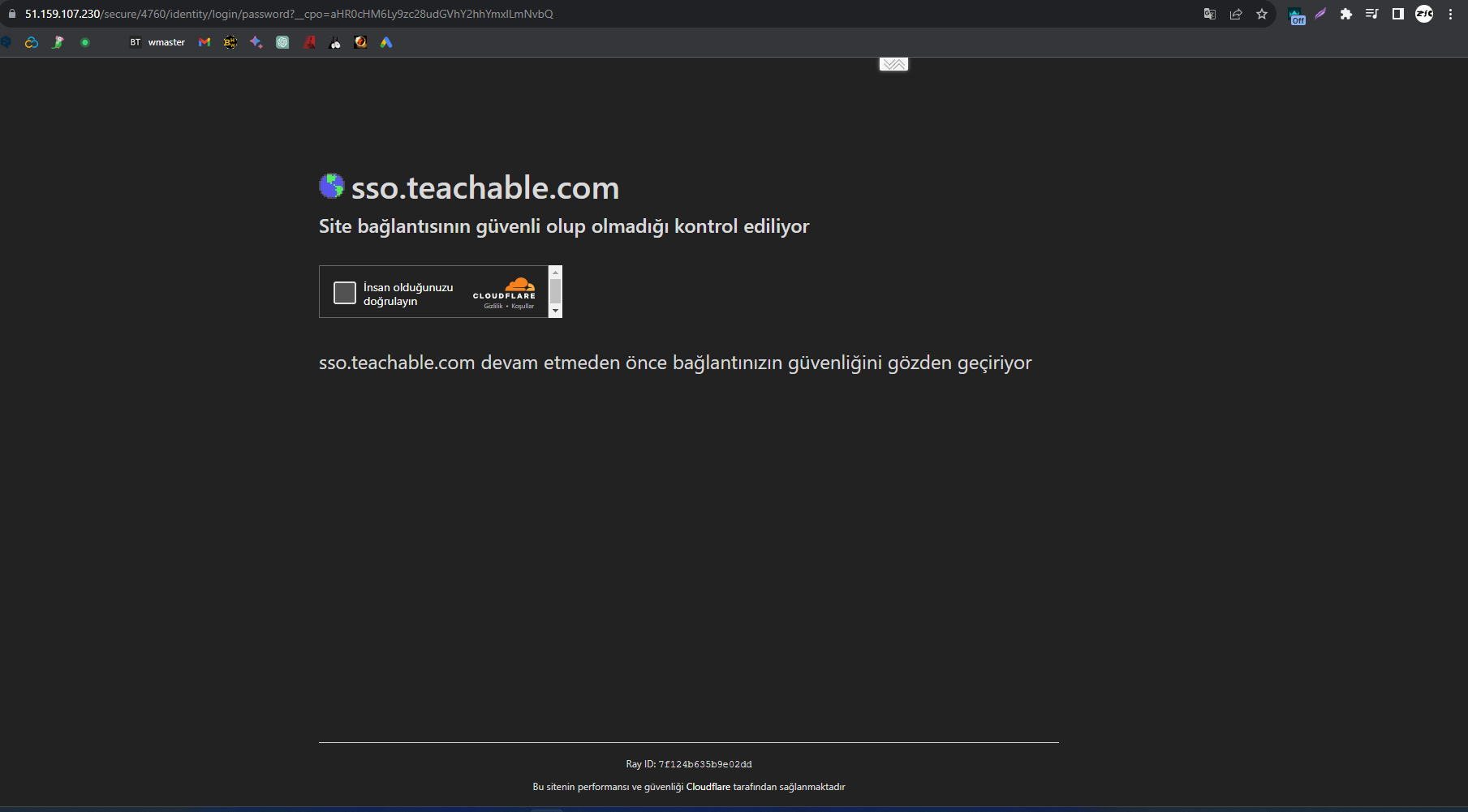The image size is (1468, 812).
Task: Click the lock icon beside the address
Action: coord(11,14)
